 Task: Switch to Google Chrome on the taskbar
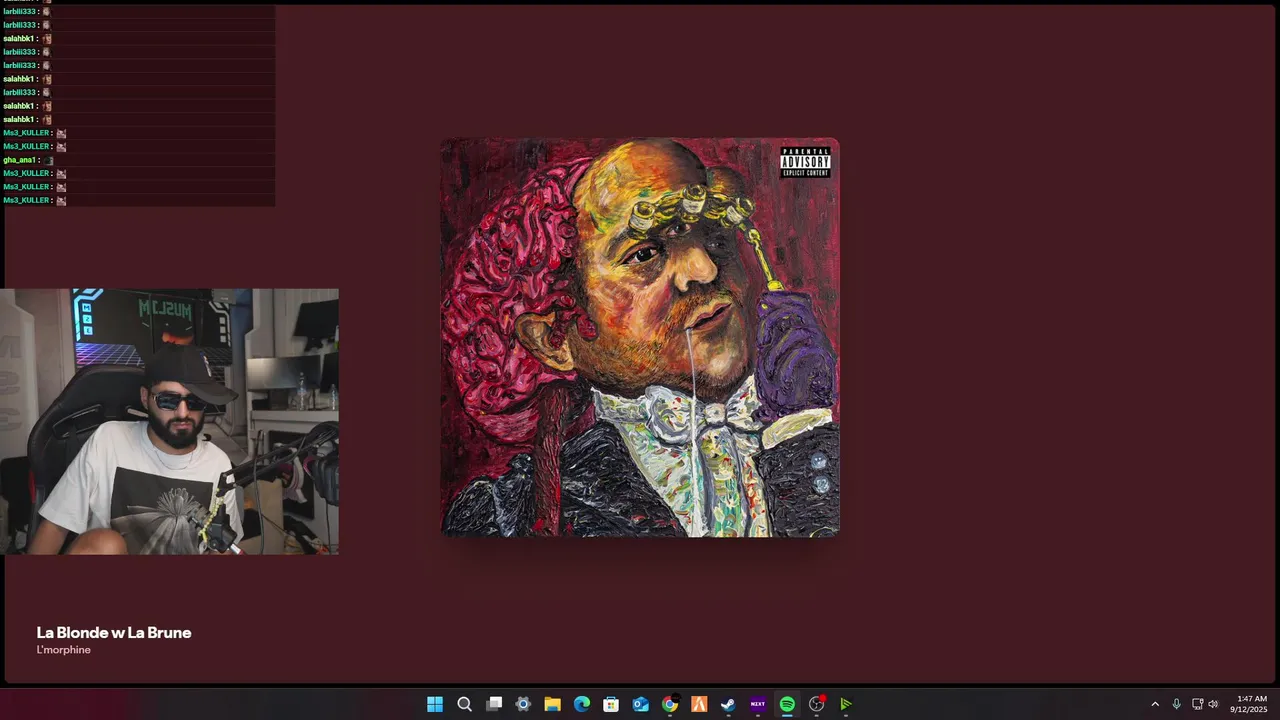(670, 704)
